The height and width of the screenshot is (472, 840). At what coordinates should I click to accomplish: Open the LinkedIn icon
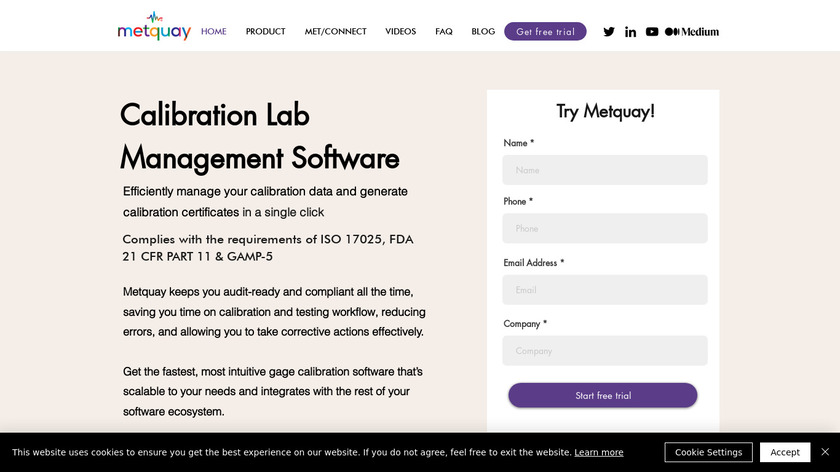630,32
